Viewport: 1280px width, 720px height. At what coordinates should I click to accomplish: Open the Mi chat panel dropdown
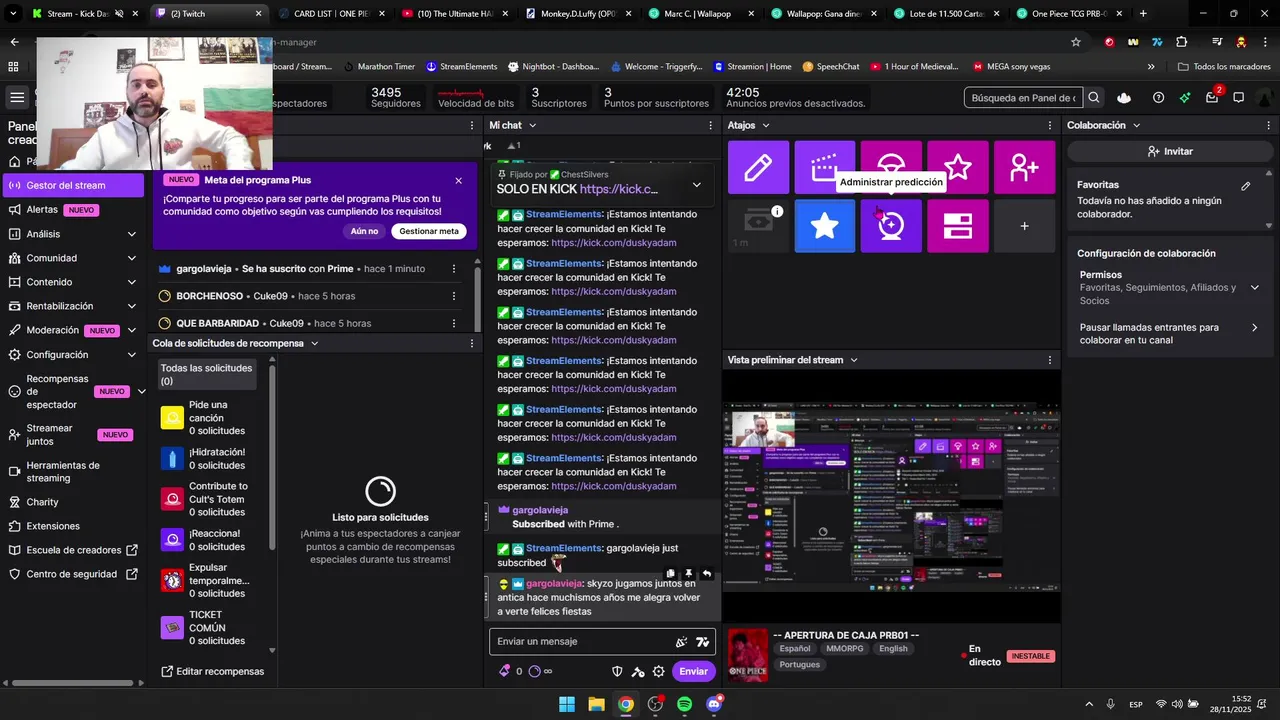(x=532, y=126)
